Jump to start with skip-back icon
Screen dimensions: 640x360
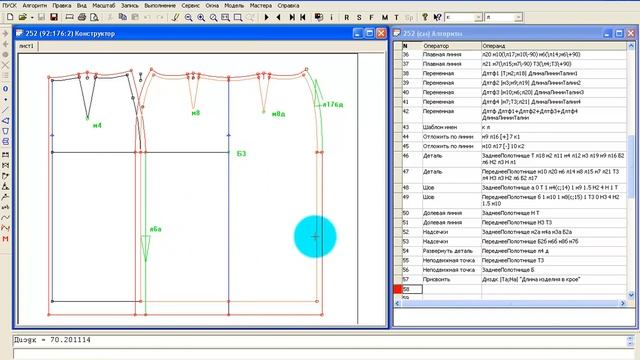click(303, 17)
